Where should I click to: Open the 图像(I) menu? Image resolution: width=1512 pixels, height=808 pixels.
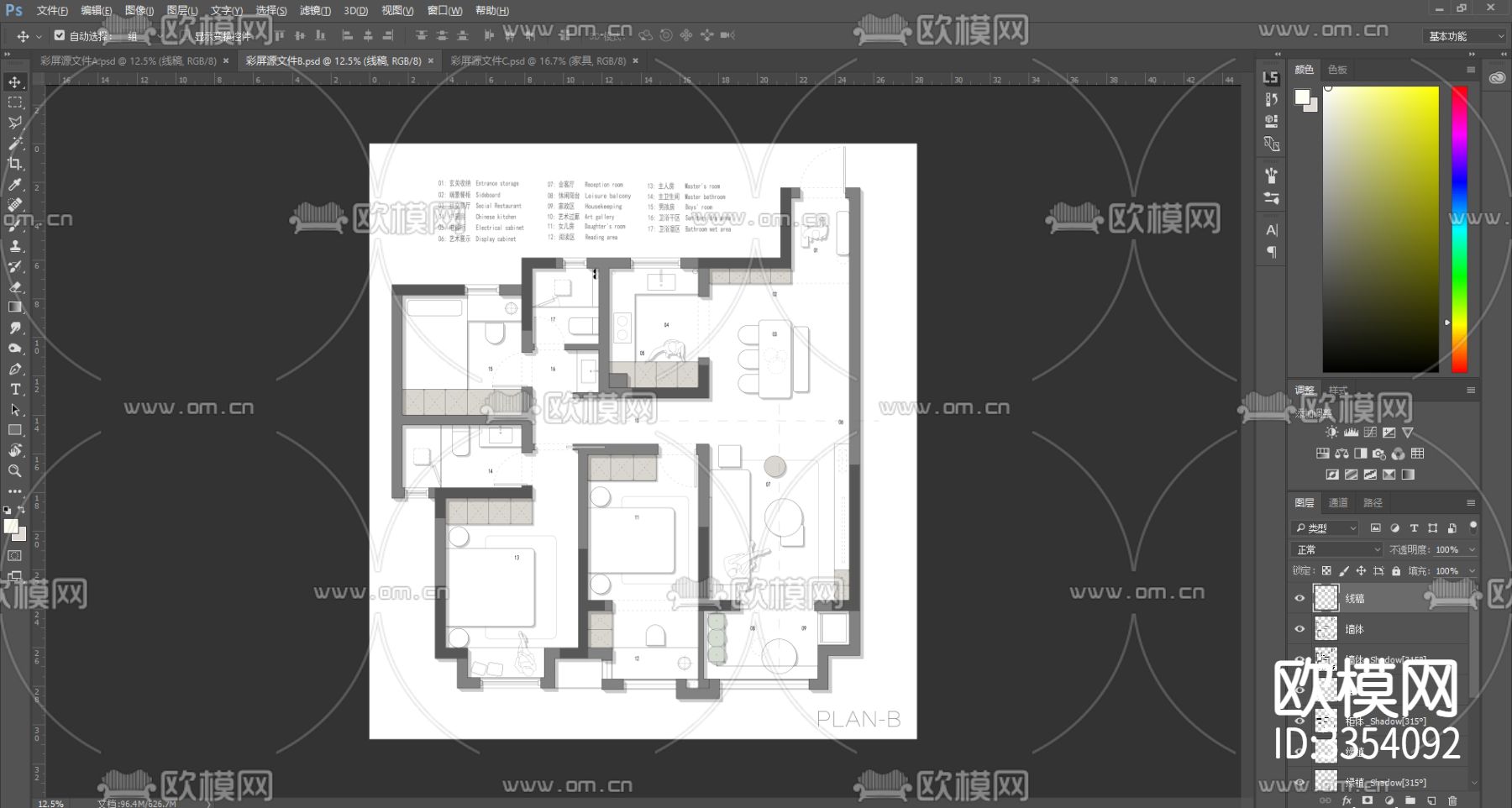click(x=139, y=11)
